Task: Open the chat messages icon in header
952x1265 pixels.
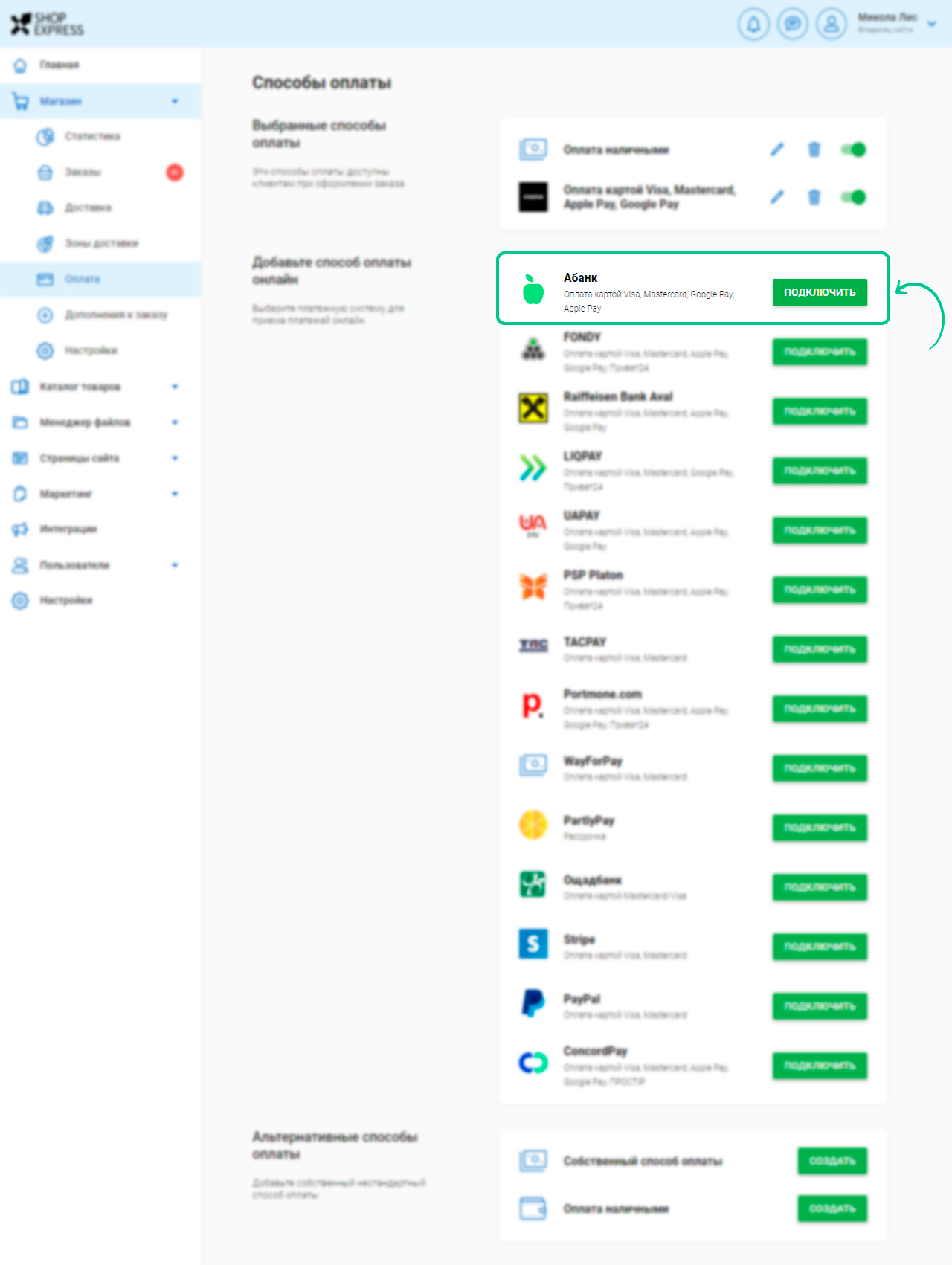Action: tap(793, 25)
